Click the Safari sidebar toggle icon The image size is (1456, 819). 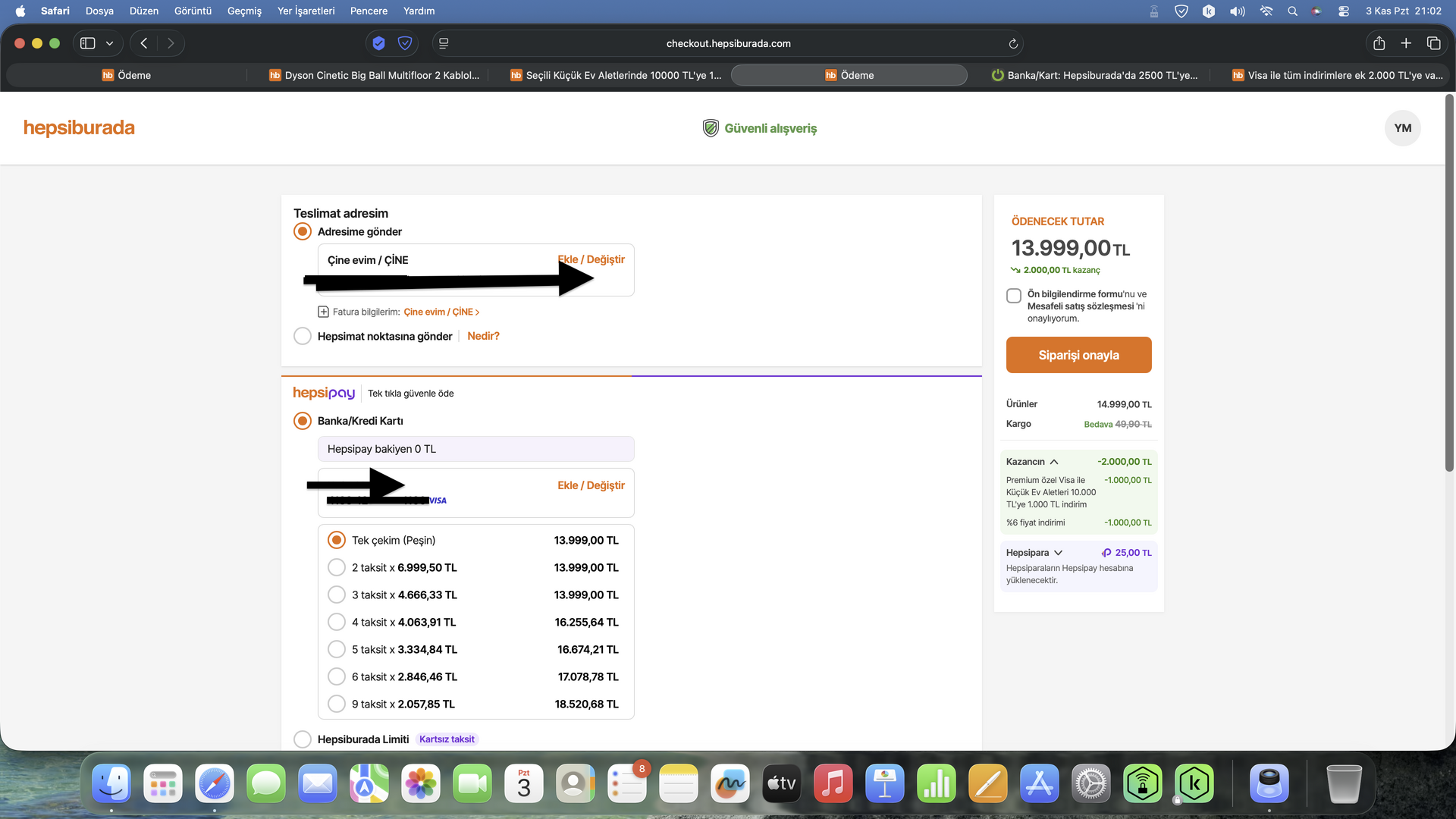[88, 43]
